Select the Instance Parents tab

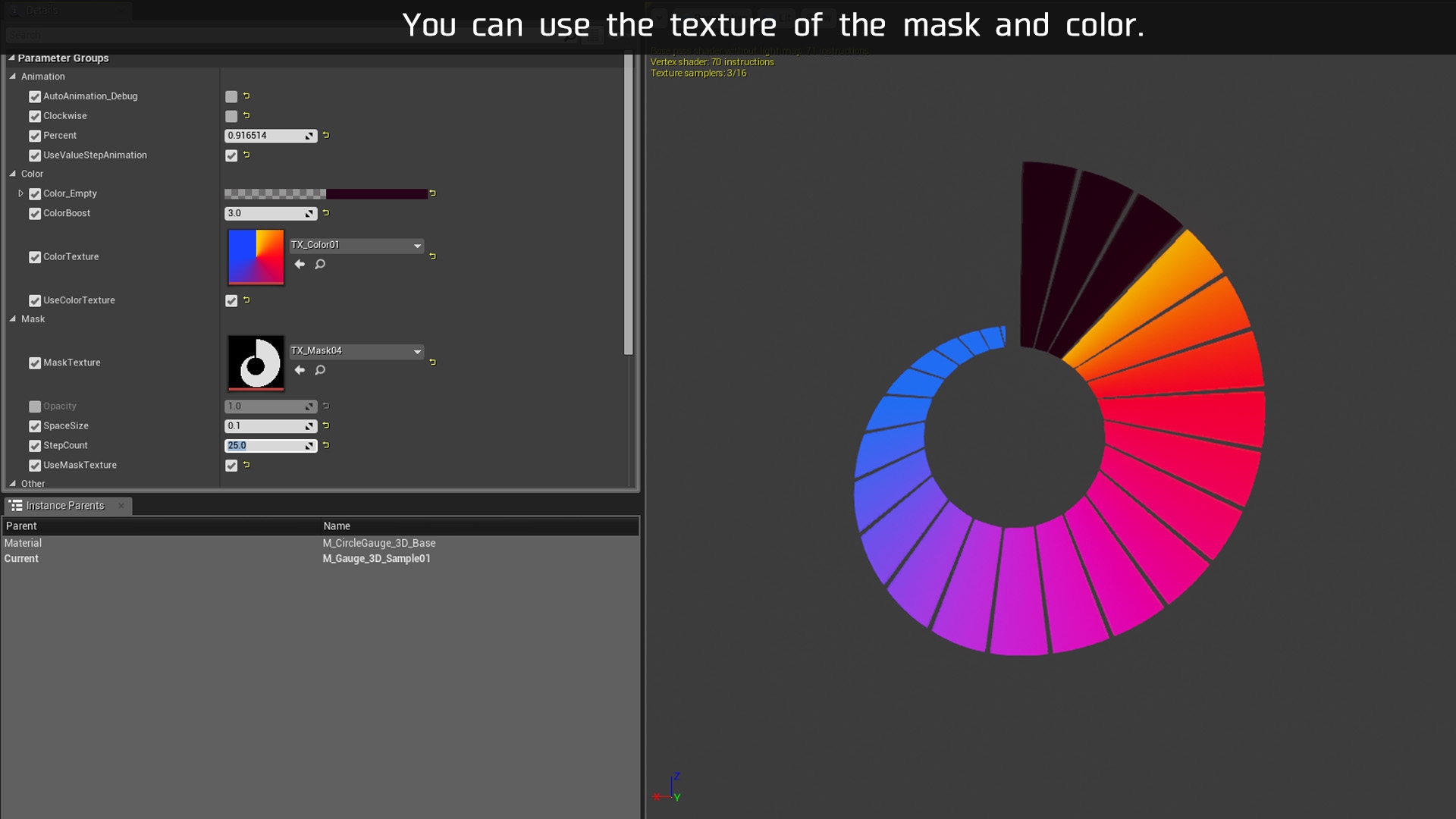coord(65,506)
